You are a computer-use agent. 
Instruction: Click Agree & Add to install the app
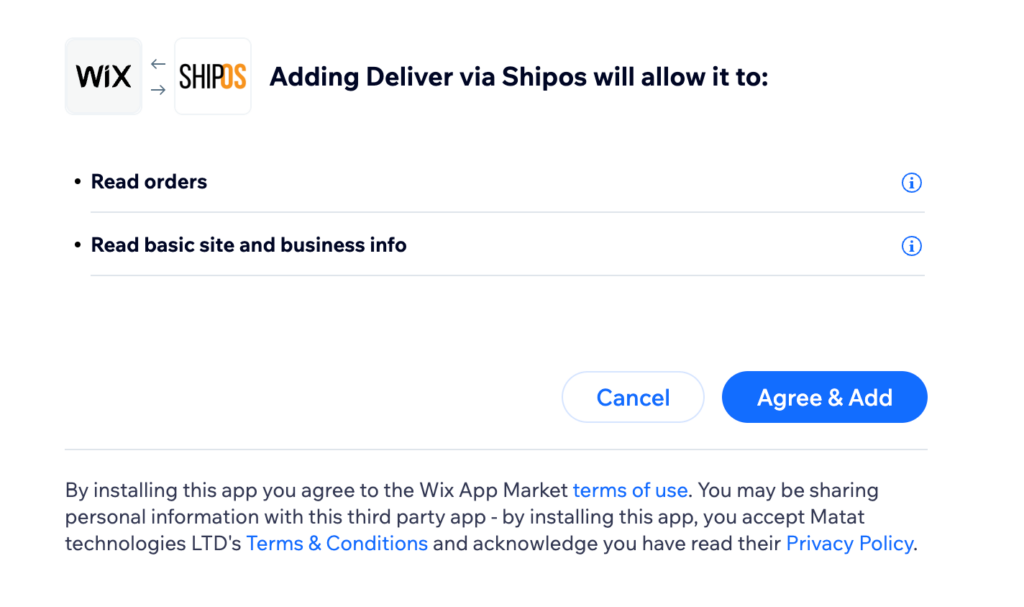click(x=824, y=397)
